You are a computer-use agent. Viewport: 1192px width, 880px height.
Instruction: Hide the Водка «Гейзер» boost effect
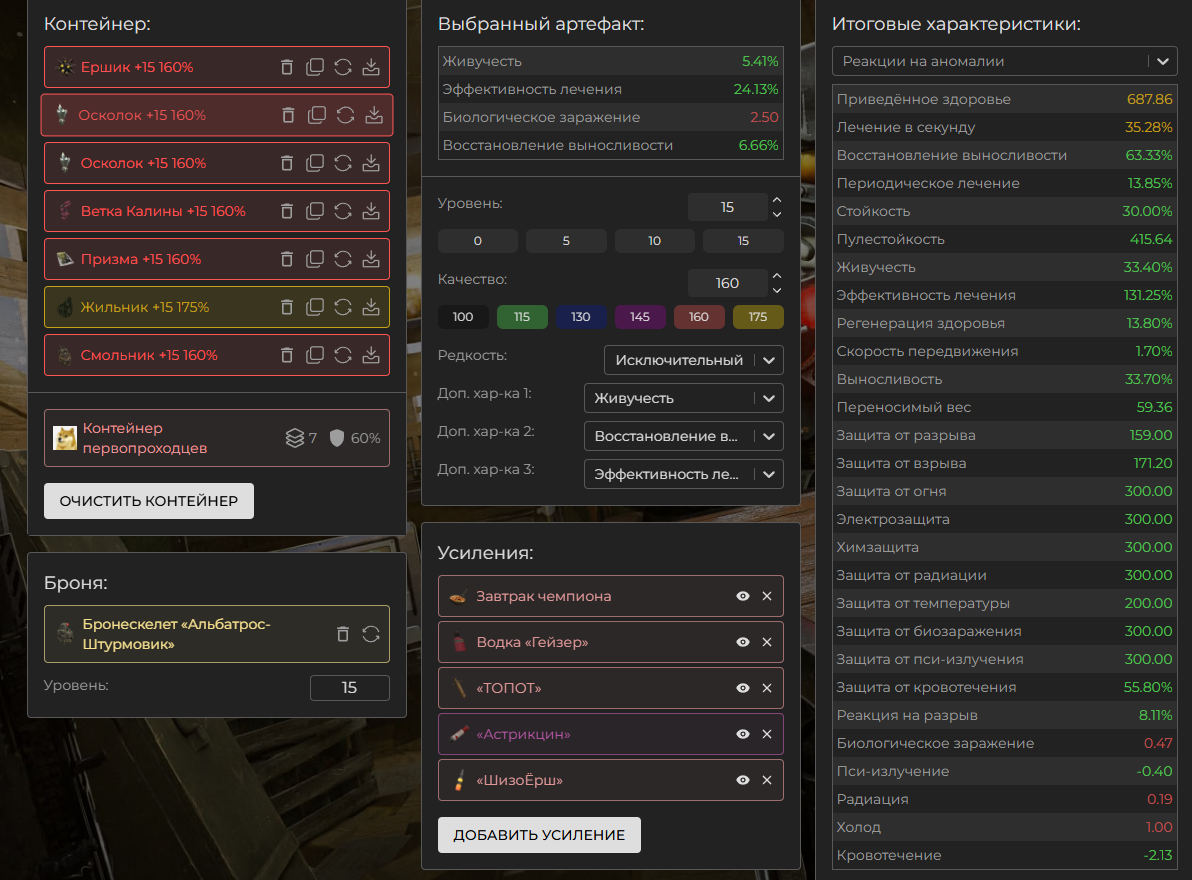pyautogui.click(x=743, y=642)
